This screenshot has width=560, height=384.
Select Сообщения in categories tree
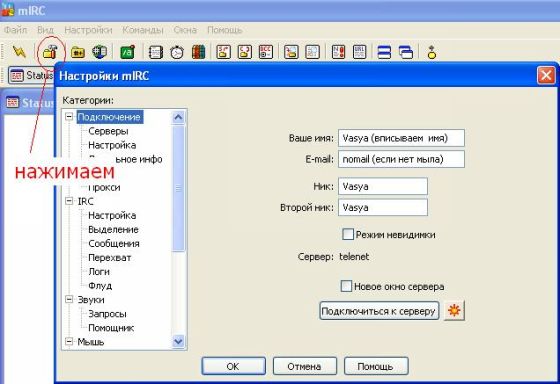click(x=114, y=243)
